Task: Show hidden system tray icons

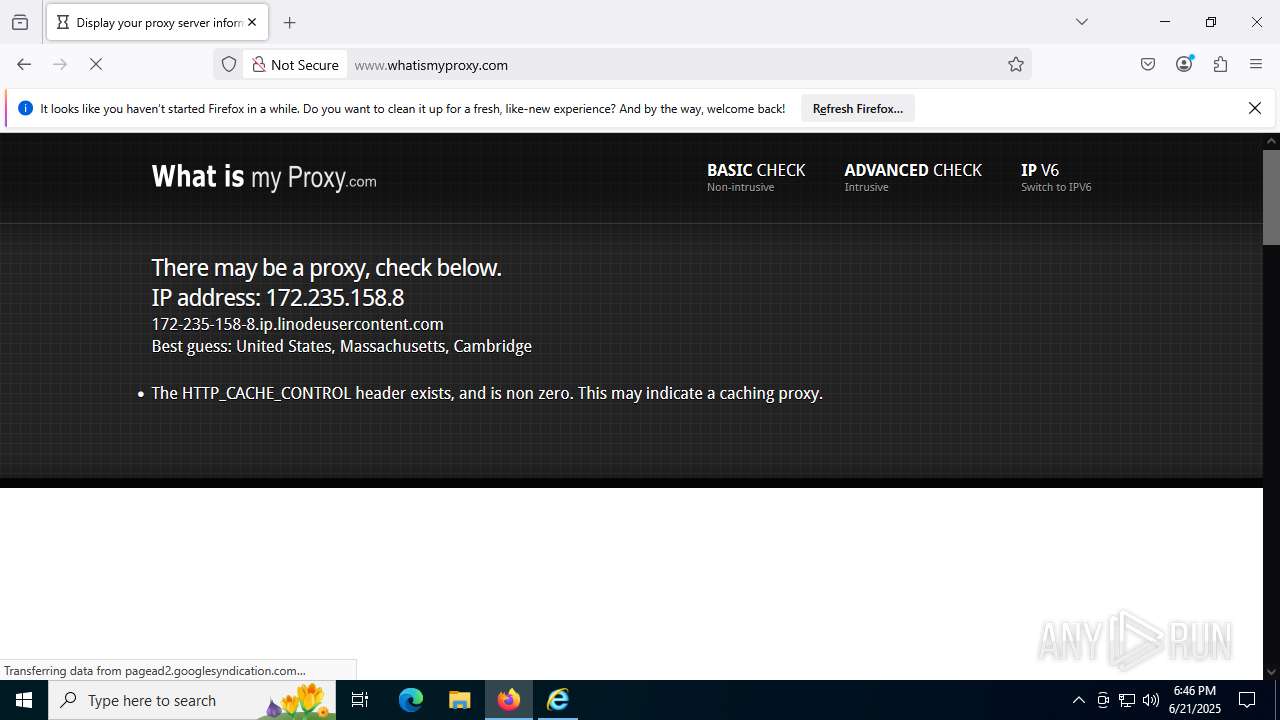Action: click(1078, 700)
